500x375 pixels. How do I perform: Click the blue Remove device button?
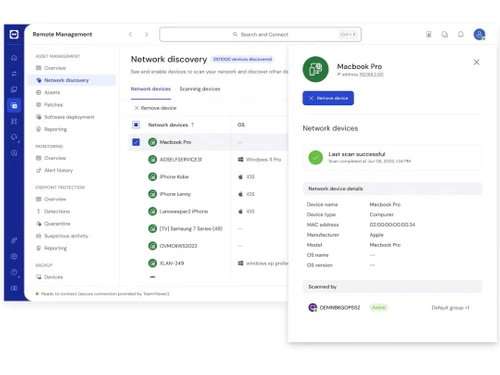328,98
